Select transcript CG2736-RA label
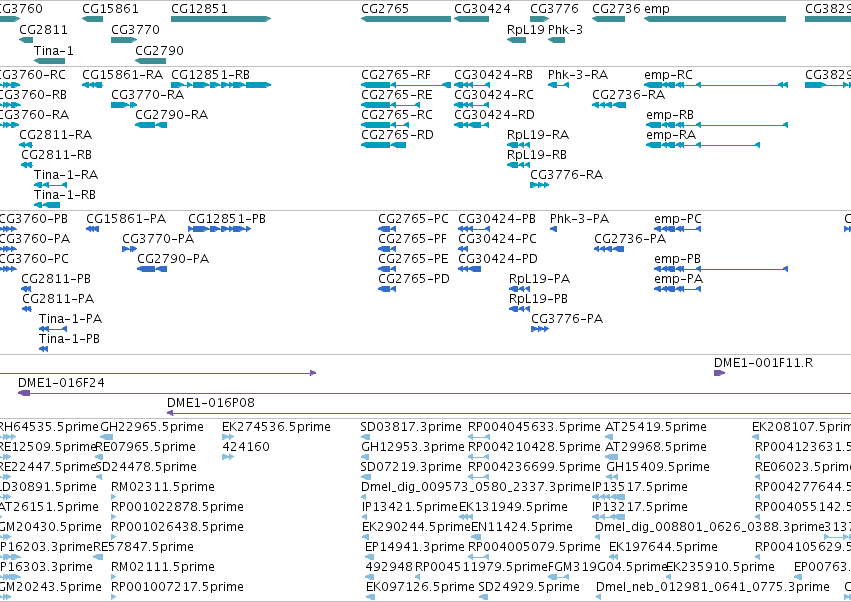 coord(628,94)
